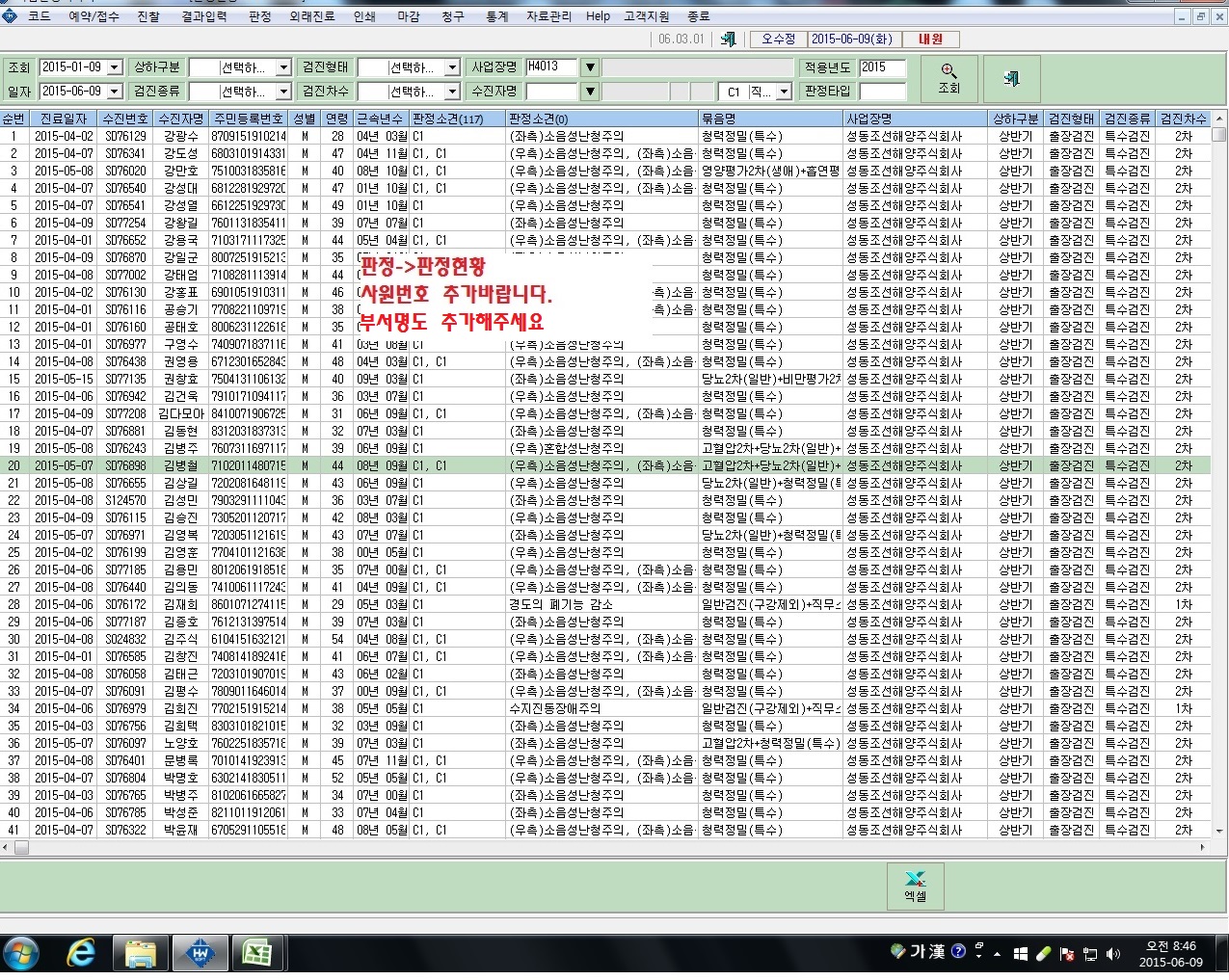Click into the 적용년도 field showing 2015

(882, 67)
